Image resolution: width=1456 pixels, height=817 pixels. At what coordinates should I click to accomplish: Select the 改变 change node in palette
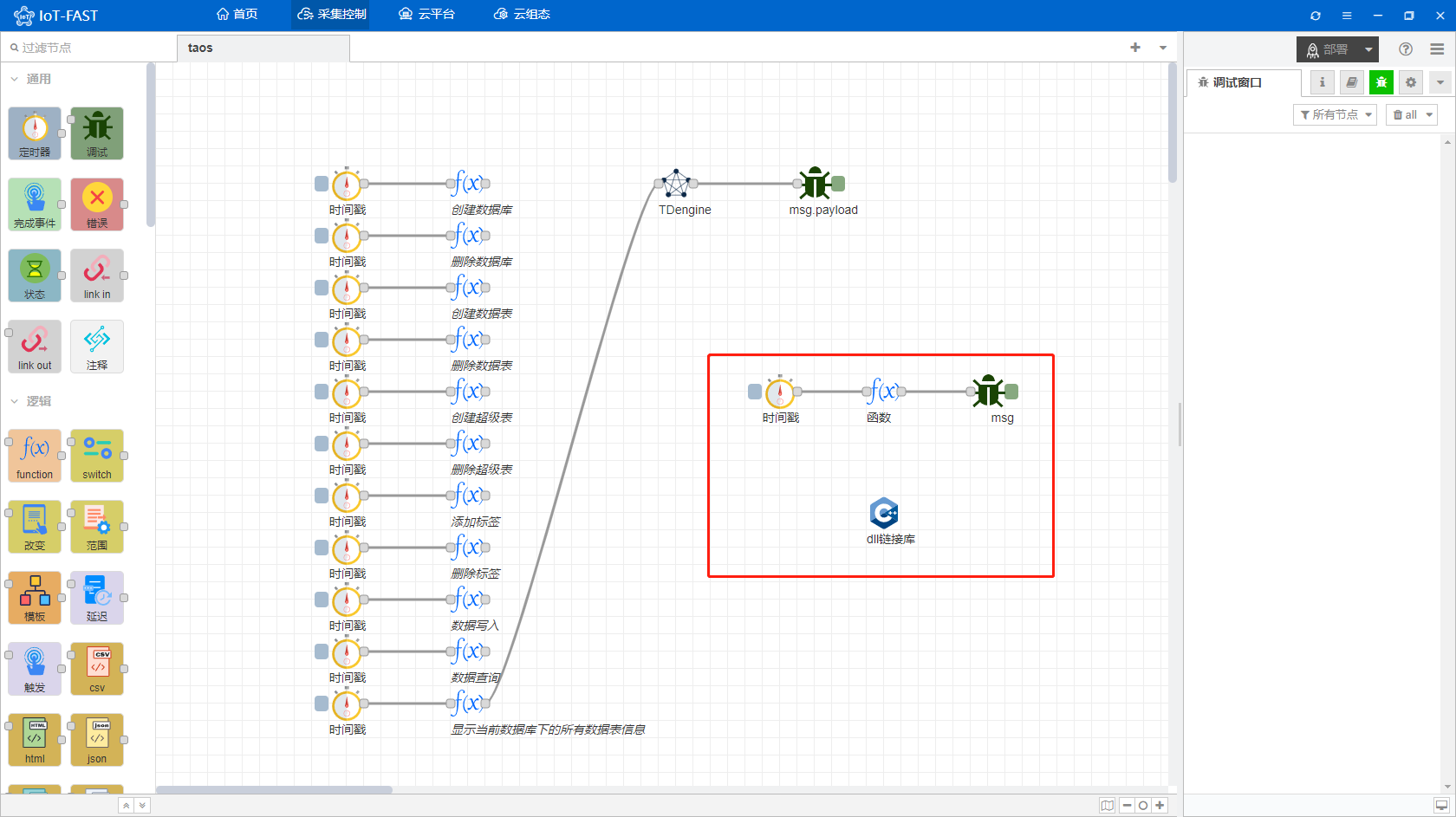(x=35, y=527)
